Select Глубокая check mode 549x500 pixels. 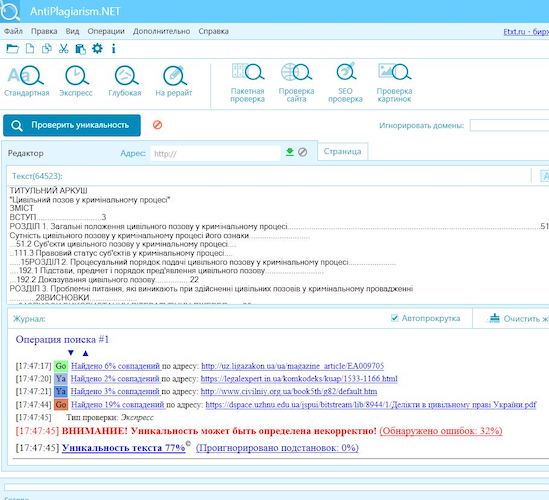tap(125, 81)
